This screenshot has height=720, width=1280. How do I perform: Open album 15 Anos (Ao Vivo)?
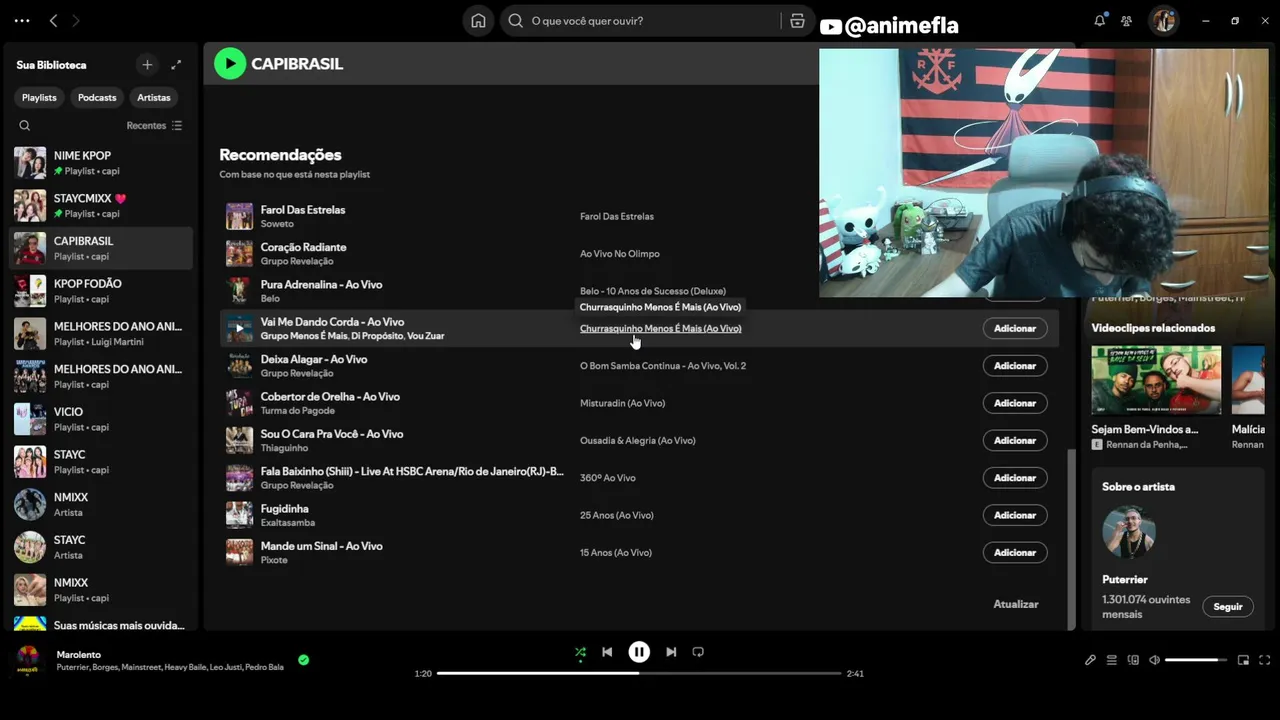point(617,552)
